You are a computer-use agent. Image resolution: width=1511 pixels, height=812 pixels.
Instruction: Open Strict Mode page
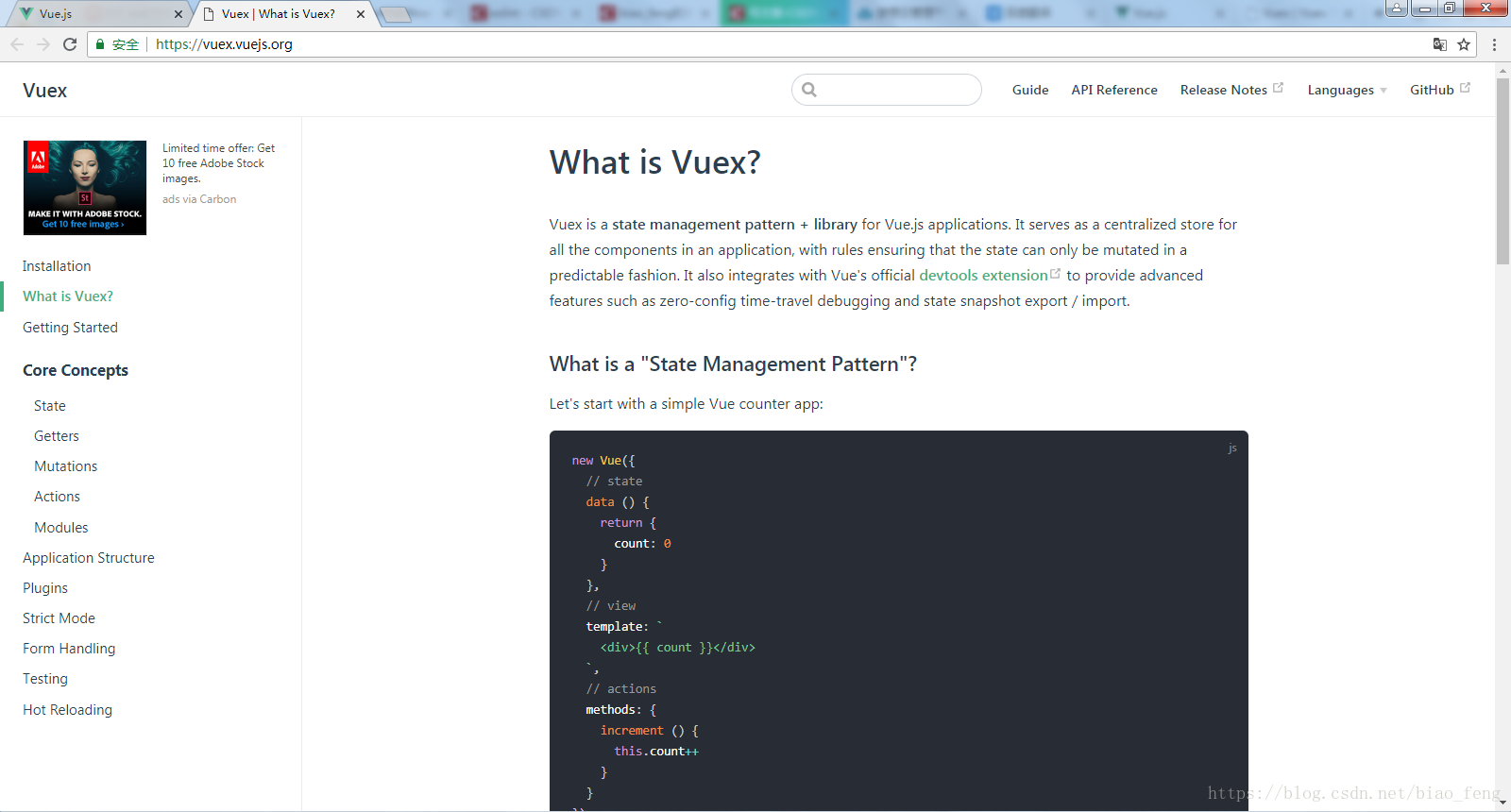[x=59, y=618]
